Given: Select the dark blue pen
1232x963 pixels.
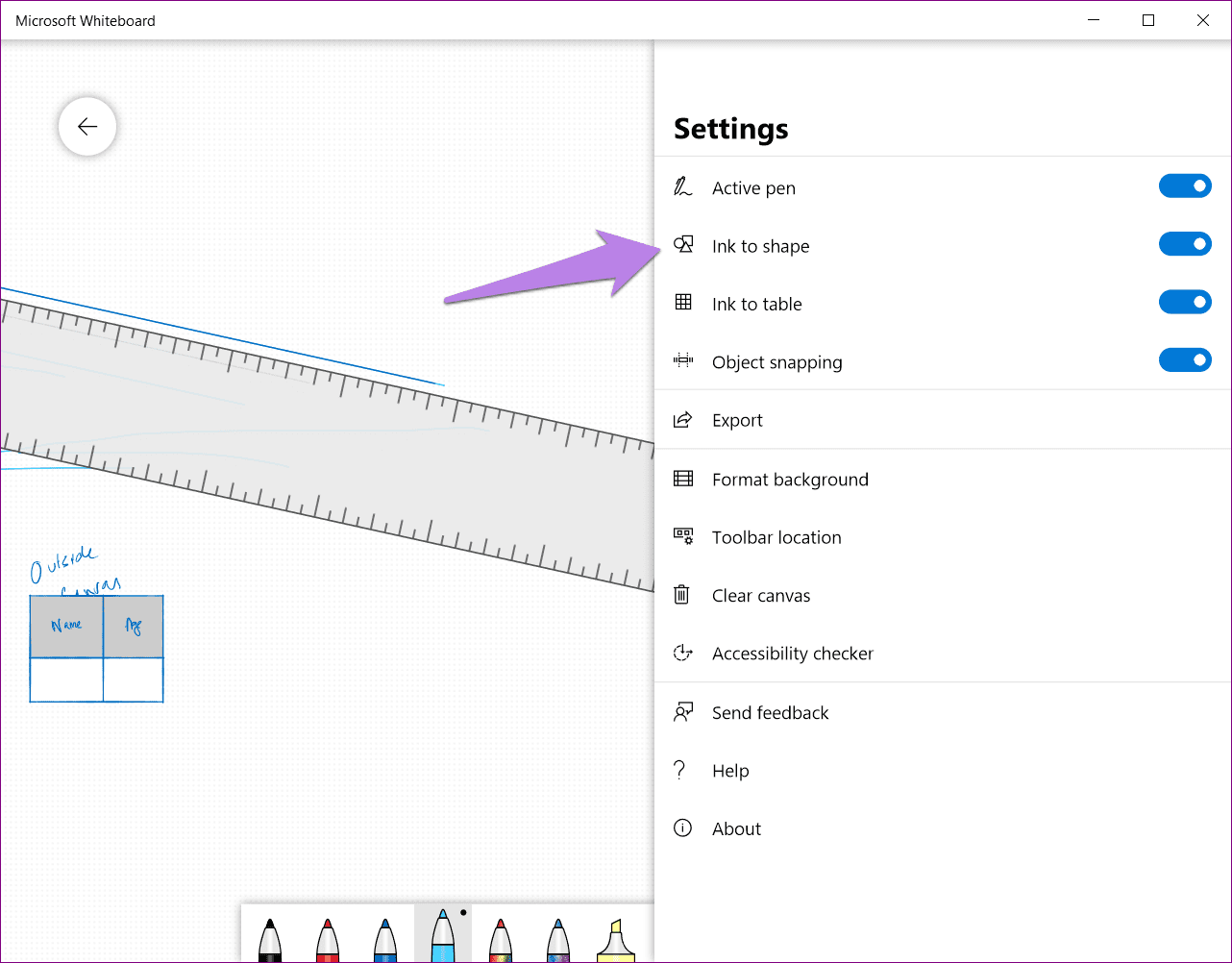Looking at the screenshot, I should pos(385,939).
